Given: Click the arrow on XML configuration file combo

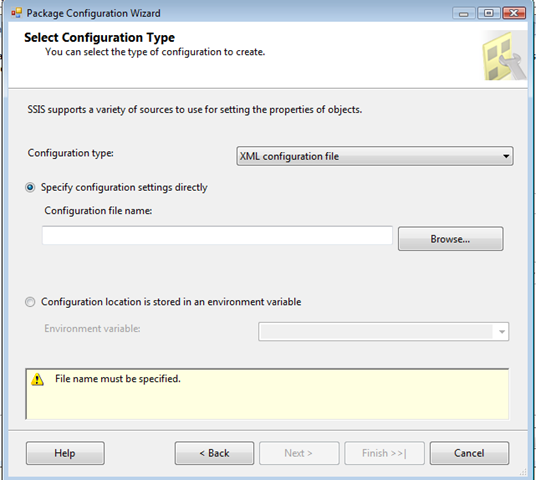Looking at the screenshot, I should point(506,156).
